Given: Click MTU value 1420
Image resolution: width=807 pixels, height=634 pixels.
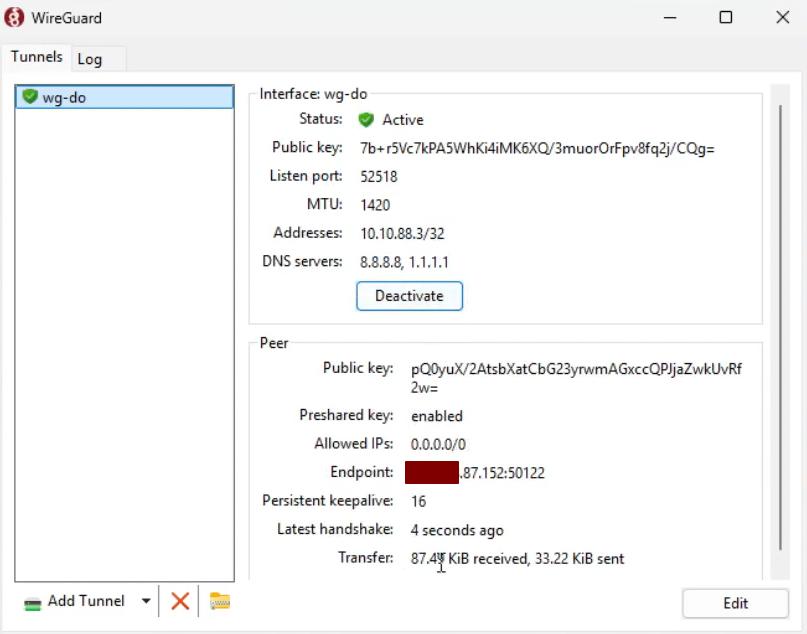Looking at the screenshot, I should [x=375, y=205].
